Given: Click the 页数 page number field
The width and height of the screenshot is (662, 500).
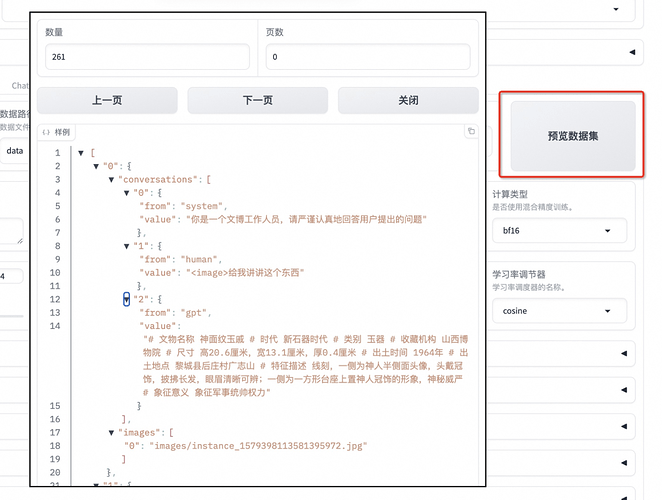Looking at the screenshot, I should 370,57.
